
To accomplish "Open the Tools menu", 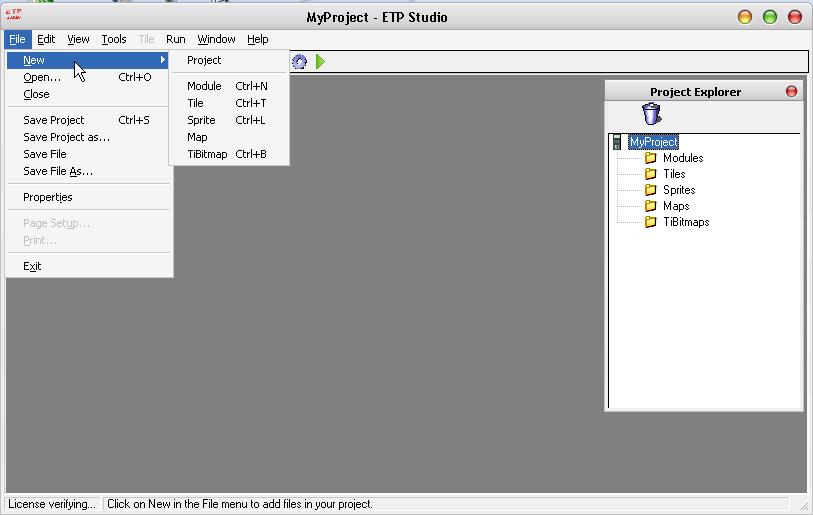I will click(114, 39).
